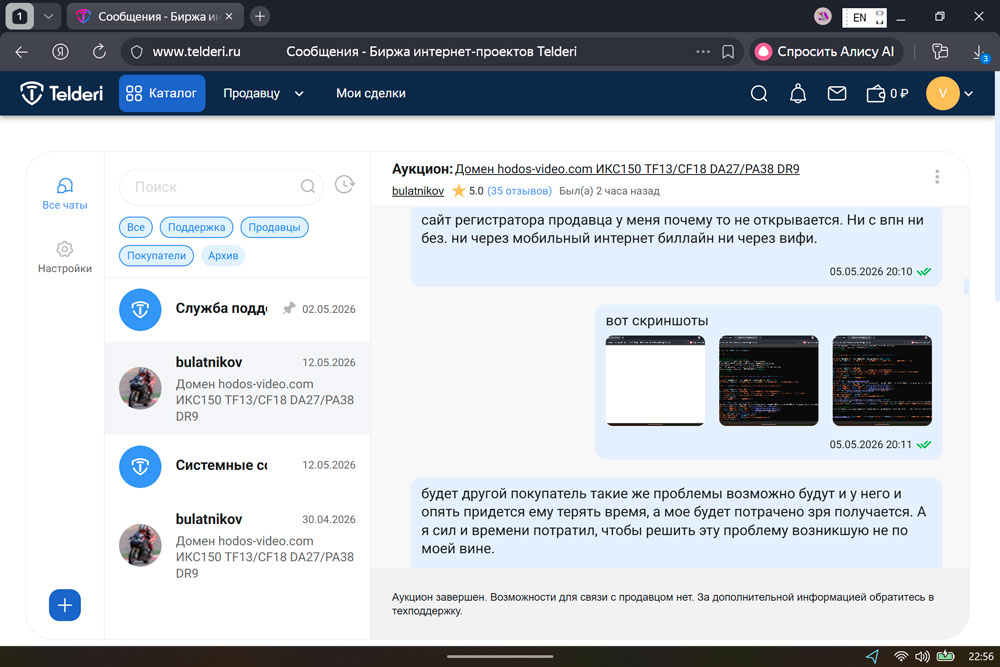Open the address bar three-dot menu

point(703,52)
